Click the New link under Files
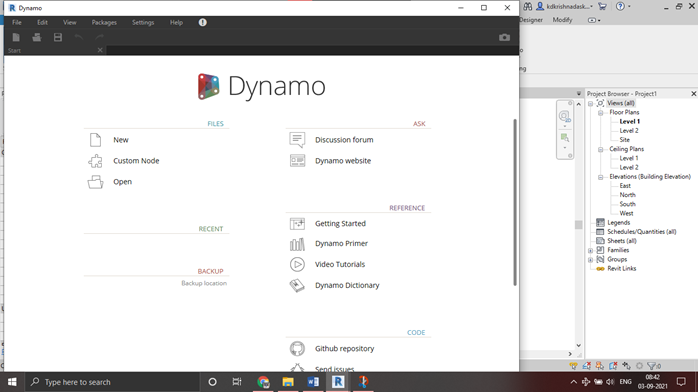 pyautogui.click(x=121, y=140)
